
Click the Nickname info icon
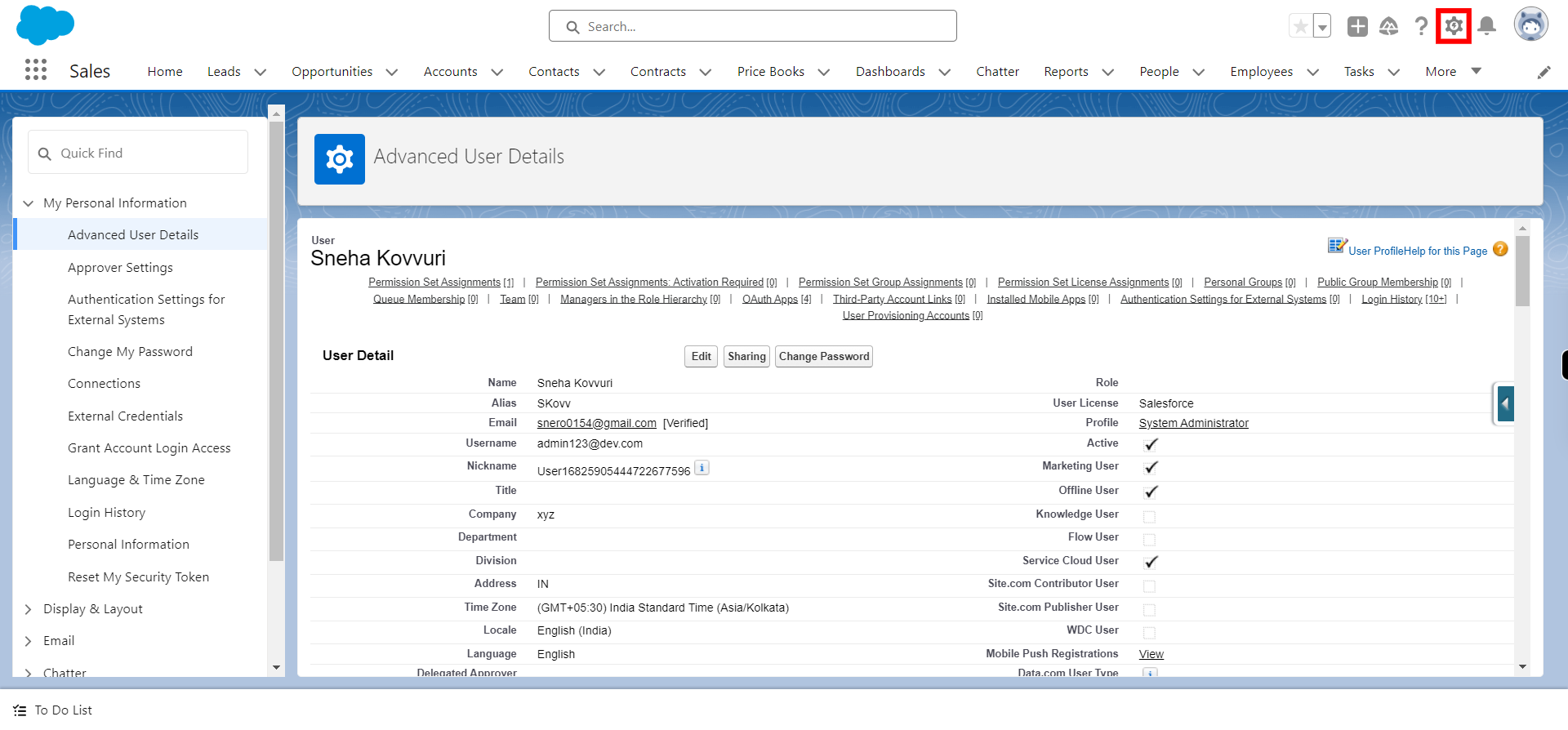(702, 468)
